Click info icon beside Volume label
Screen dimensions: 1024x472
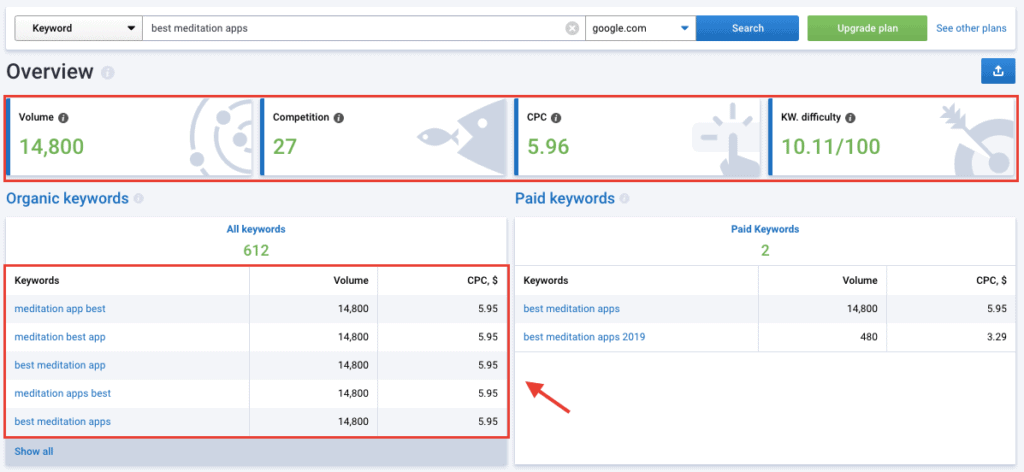click(63, 118)
